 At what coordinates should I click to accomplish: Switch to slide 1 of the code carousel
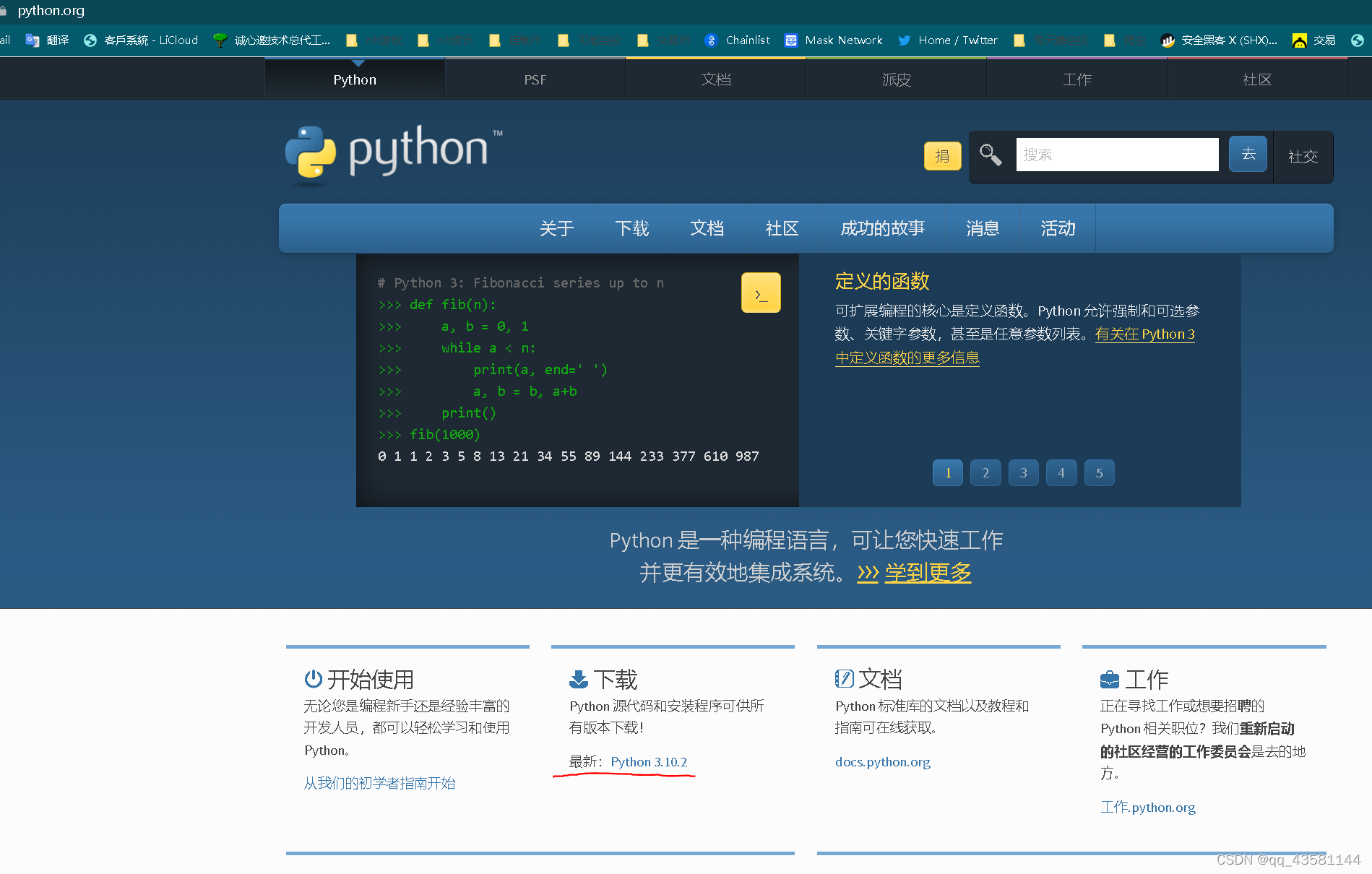pos(948,473)
